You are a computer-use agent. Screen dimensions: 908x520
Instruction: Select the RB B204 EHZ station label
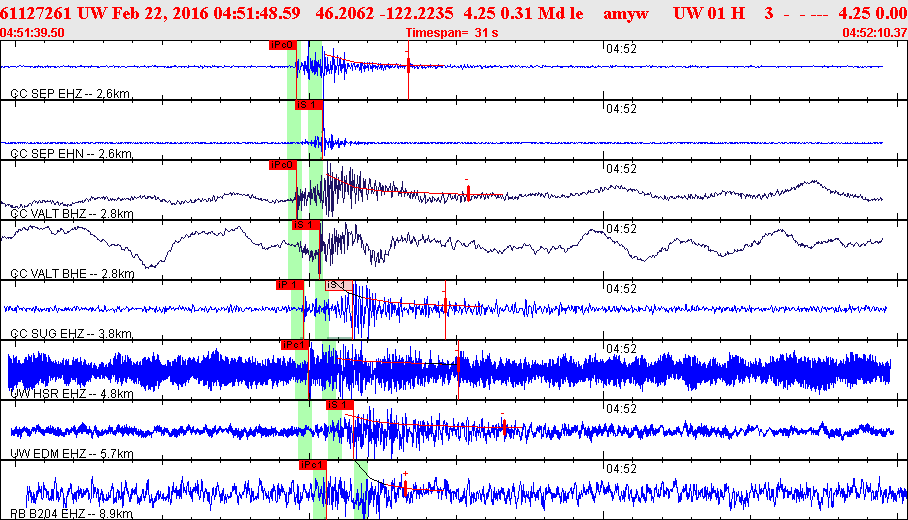click(72, 512)
